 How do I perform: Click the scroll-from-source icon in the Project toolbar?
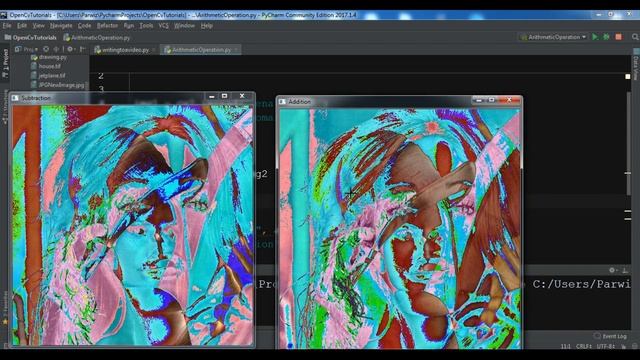pyautogui.click(x=46, y=49)
